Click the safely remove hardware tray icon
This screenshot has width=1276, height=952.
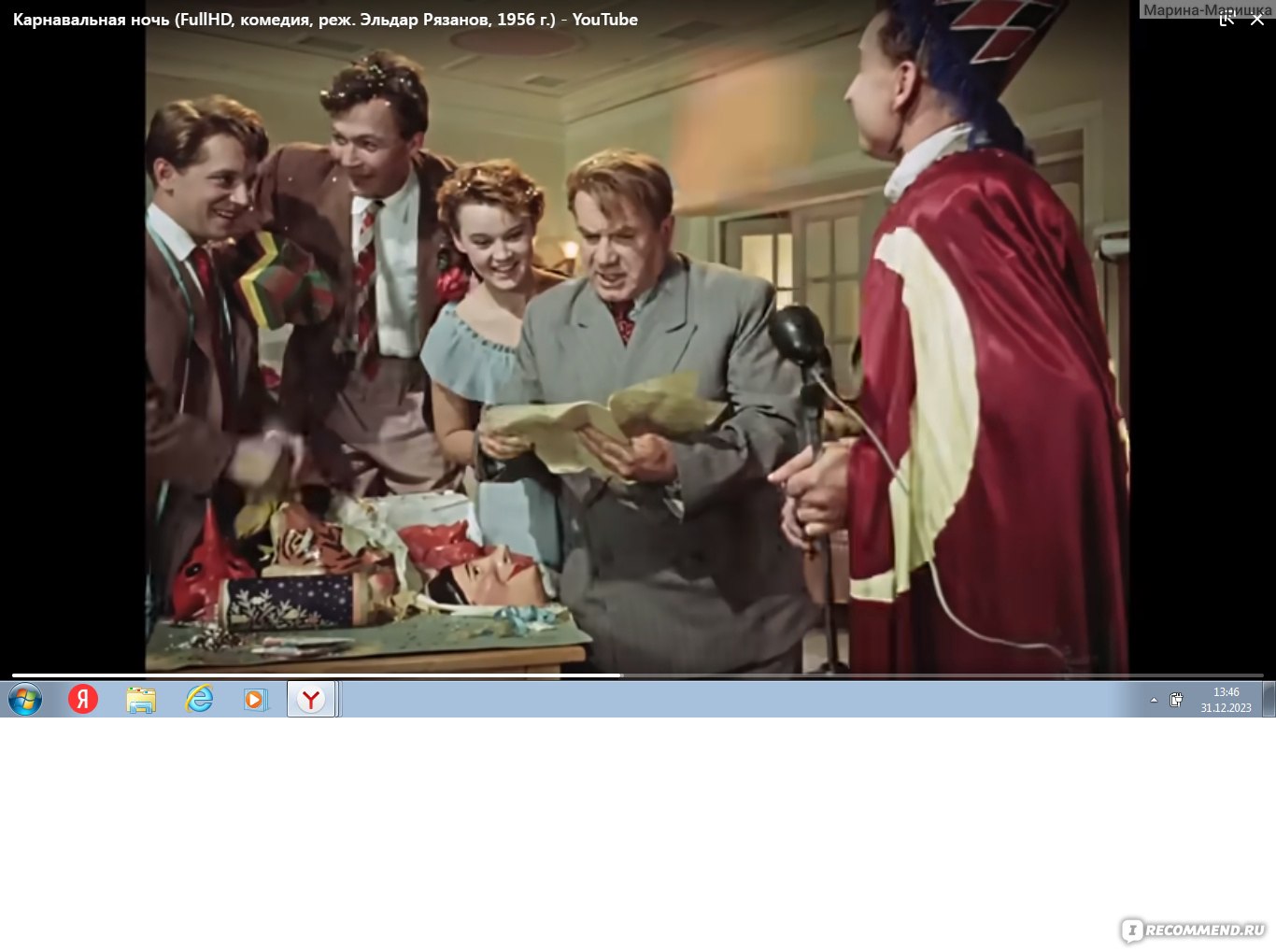[x=1176, y=700]
